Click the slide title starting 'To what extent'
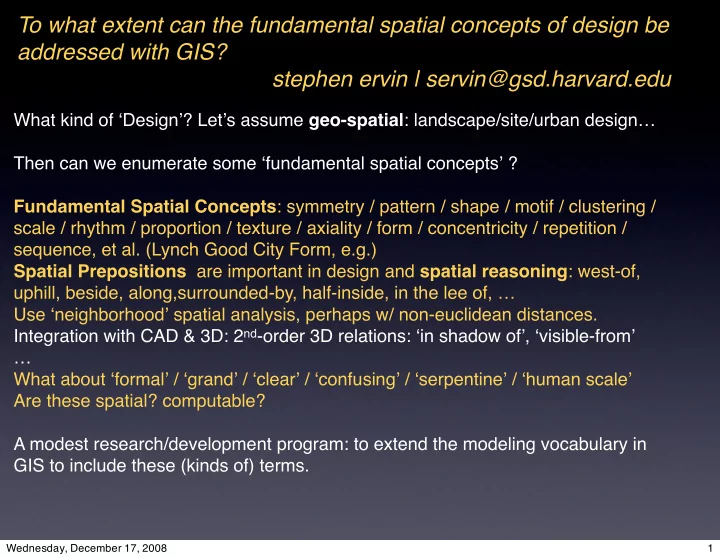 pyautogui.click(x=344, y=39)
